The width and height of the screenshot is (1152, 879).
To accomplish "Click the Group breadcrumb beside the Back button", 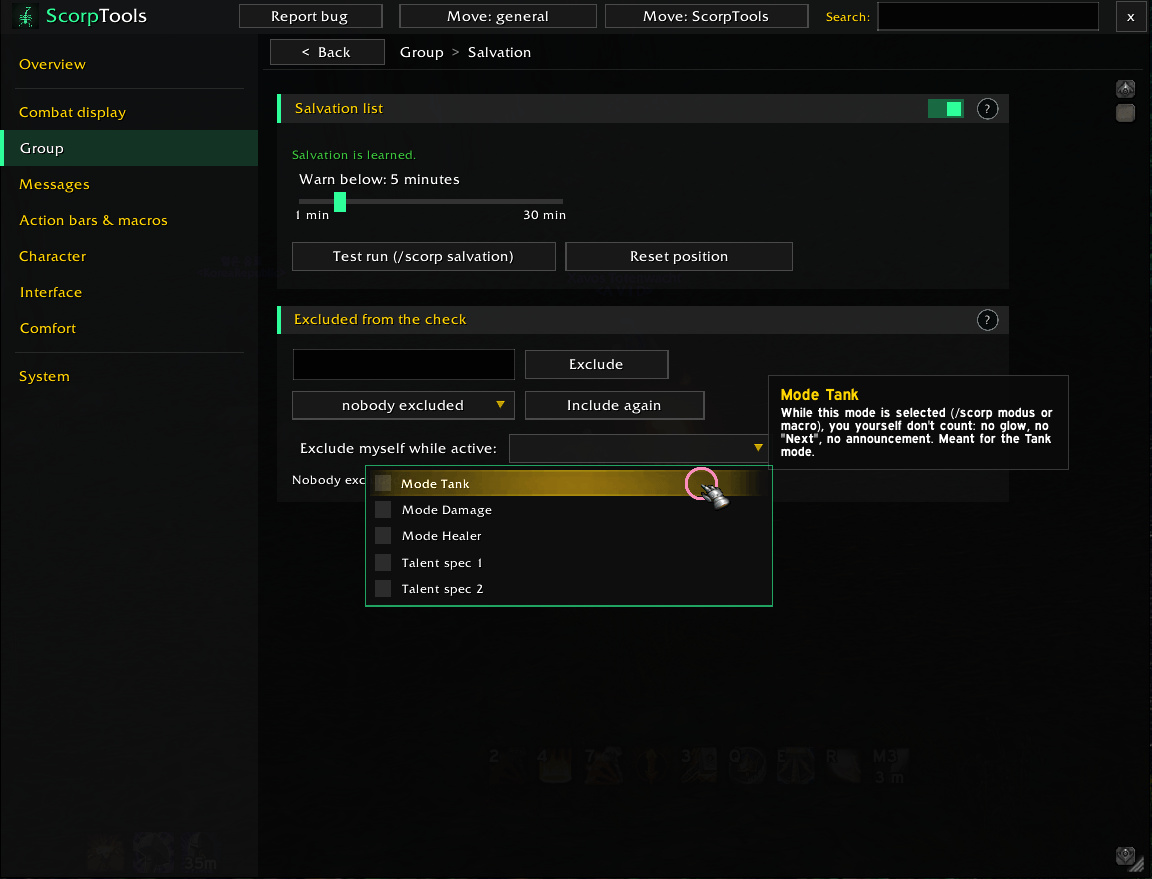I will coord(422,52).
